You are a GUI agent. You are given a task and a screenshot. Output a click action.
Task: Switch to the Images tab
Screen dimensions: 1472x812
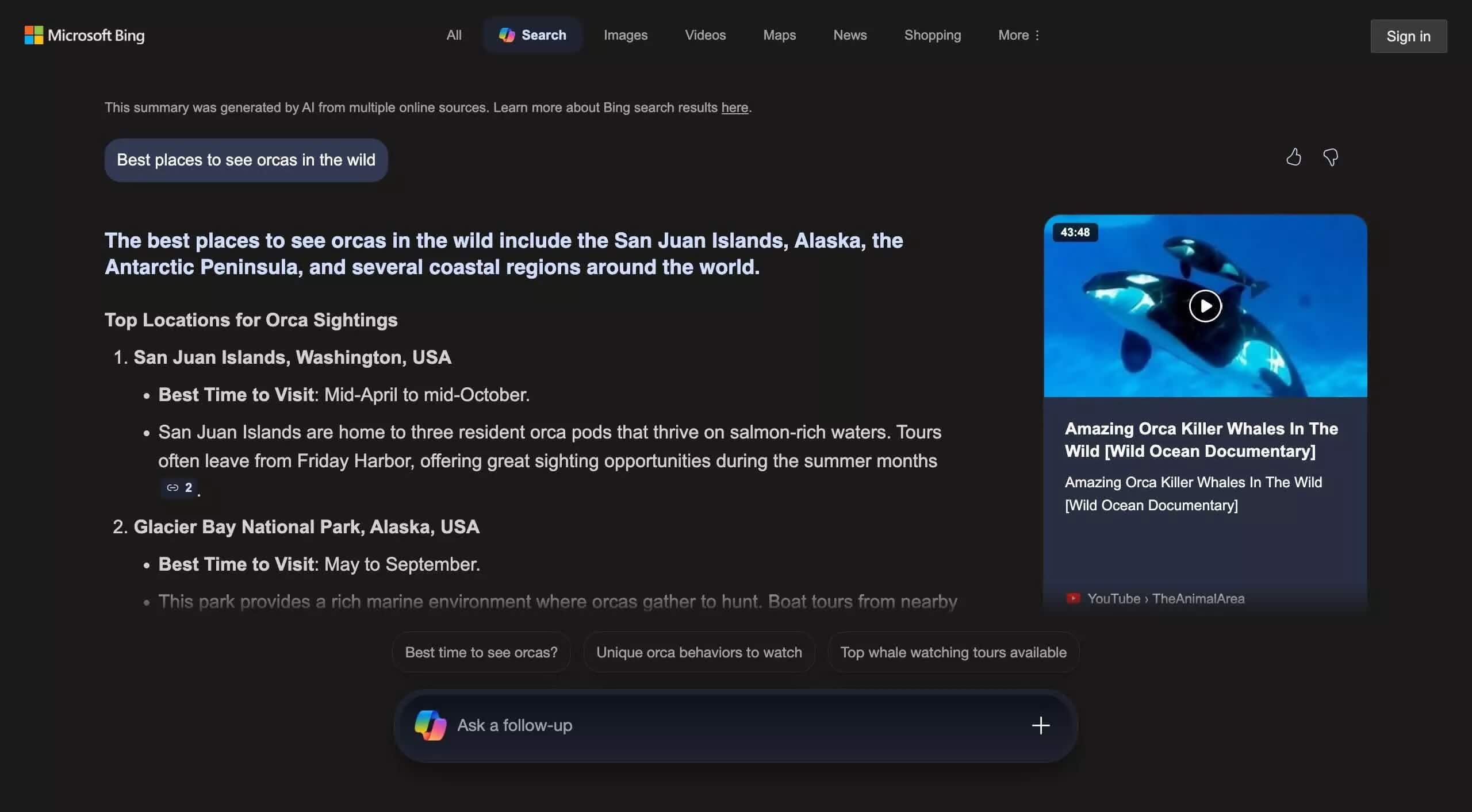click(x=625, y=35)
